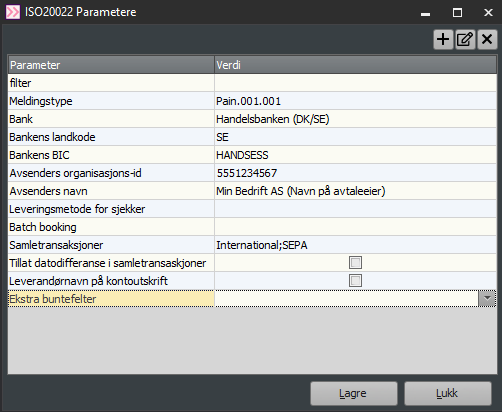Click the filter value field
This screenshot has height=412, width=502.
point(355,83)
